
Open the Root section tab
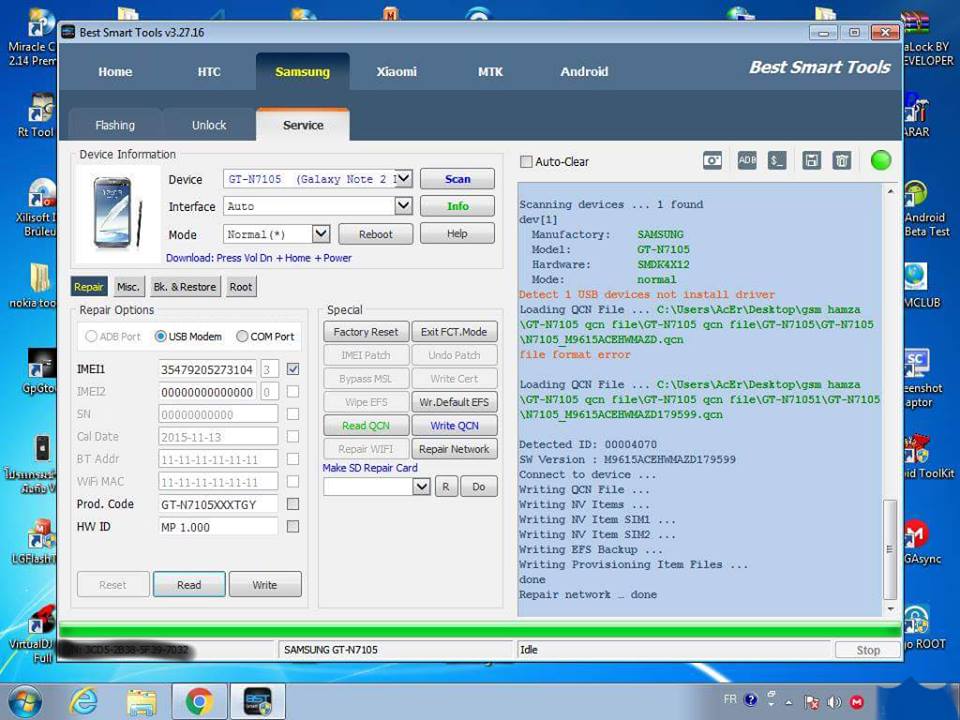[x=241, y=287]
